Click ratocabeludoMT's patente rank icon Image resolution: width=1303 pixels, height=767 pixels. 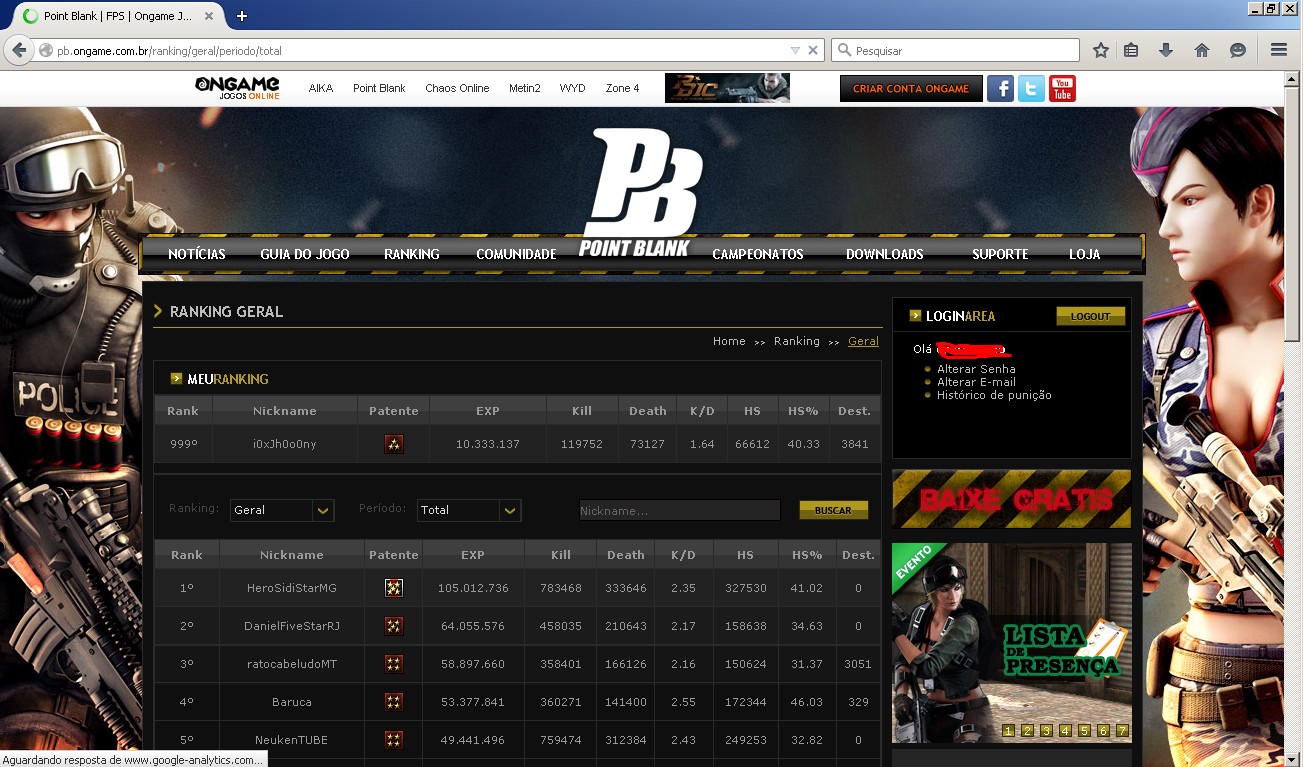pos(394,664)
